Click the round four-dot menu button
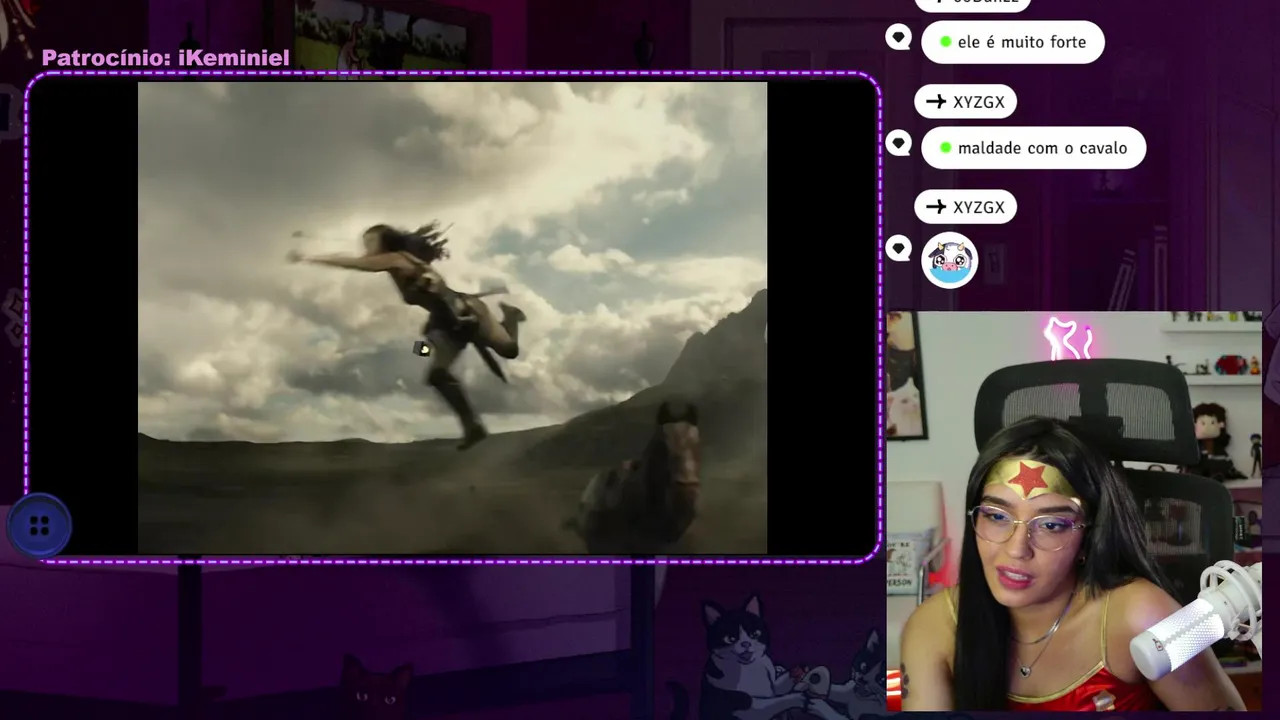The width and height of the screenshot is (1280, 720). pos(39,526)
